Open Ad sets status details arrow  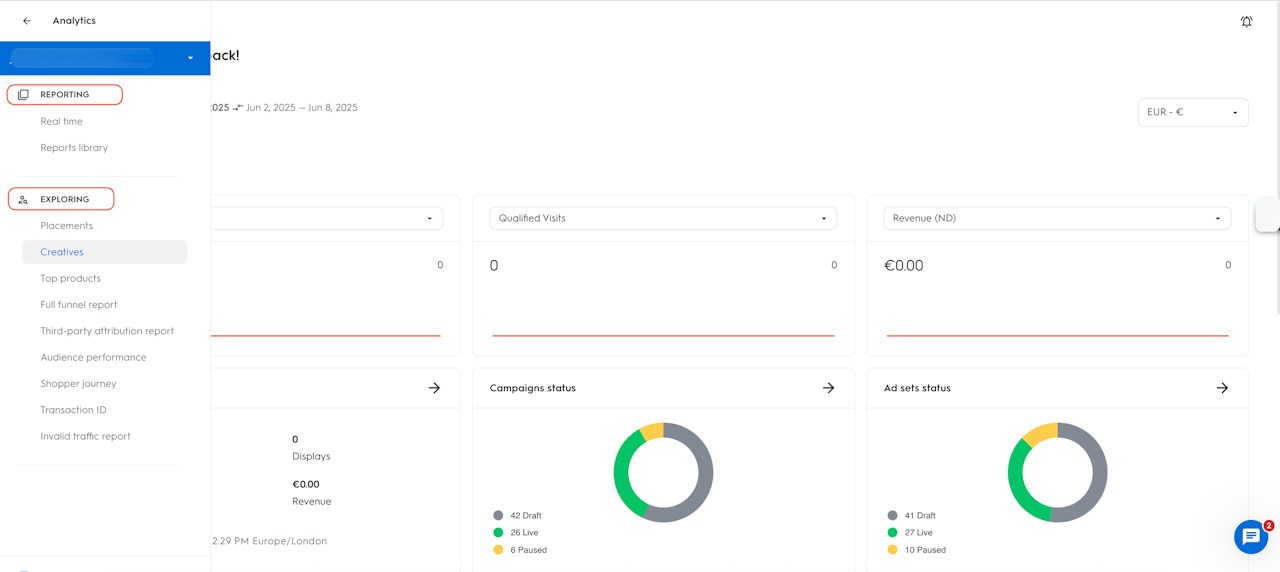[1222, 388]
